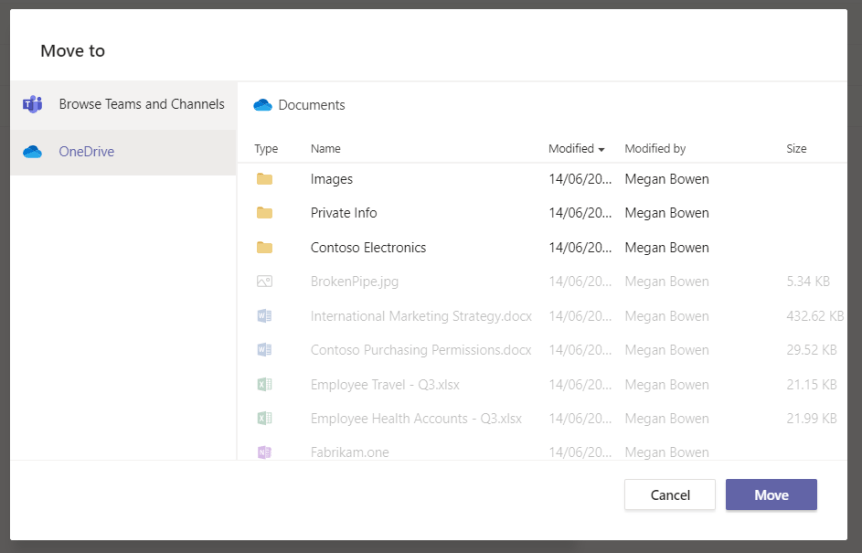
Task: Sort by the Modified column dropdown arrow
Action: click(601, 150)
